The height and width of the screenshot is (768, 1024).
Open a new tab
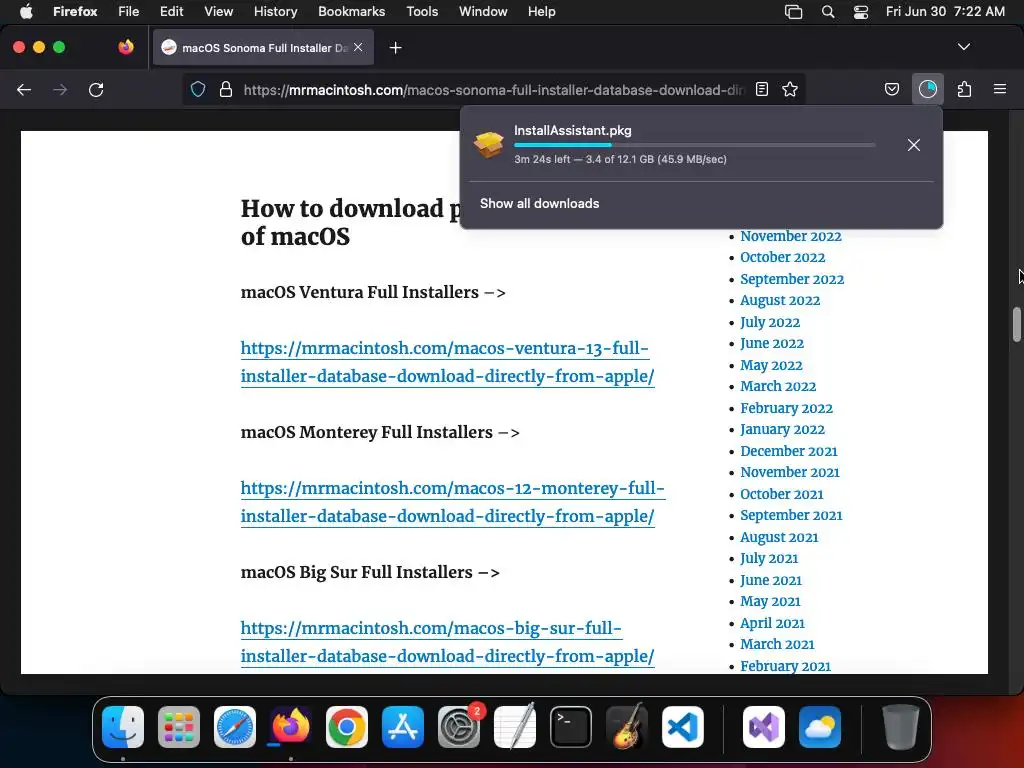tap(395, 48)
